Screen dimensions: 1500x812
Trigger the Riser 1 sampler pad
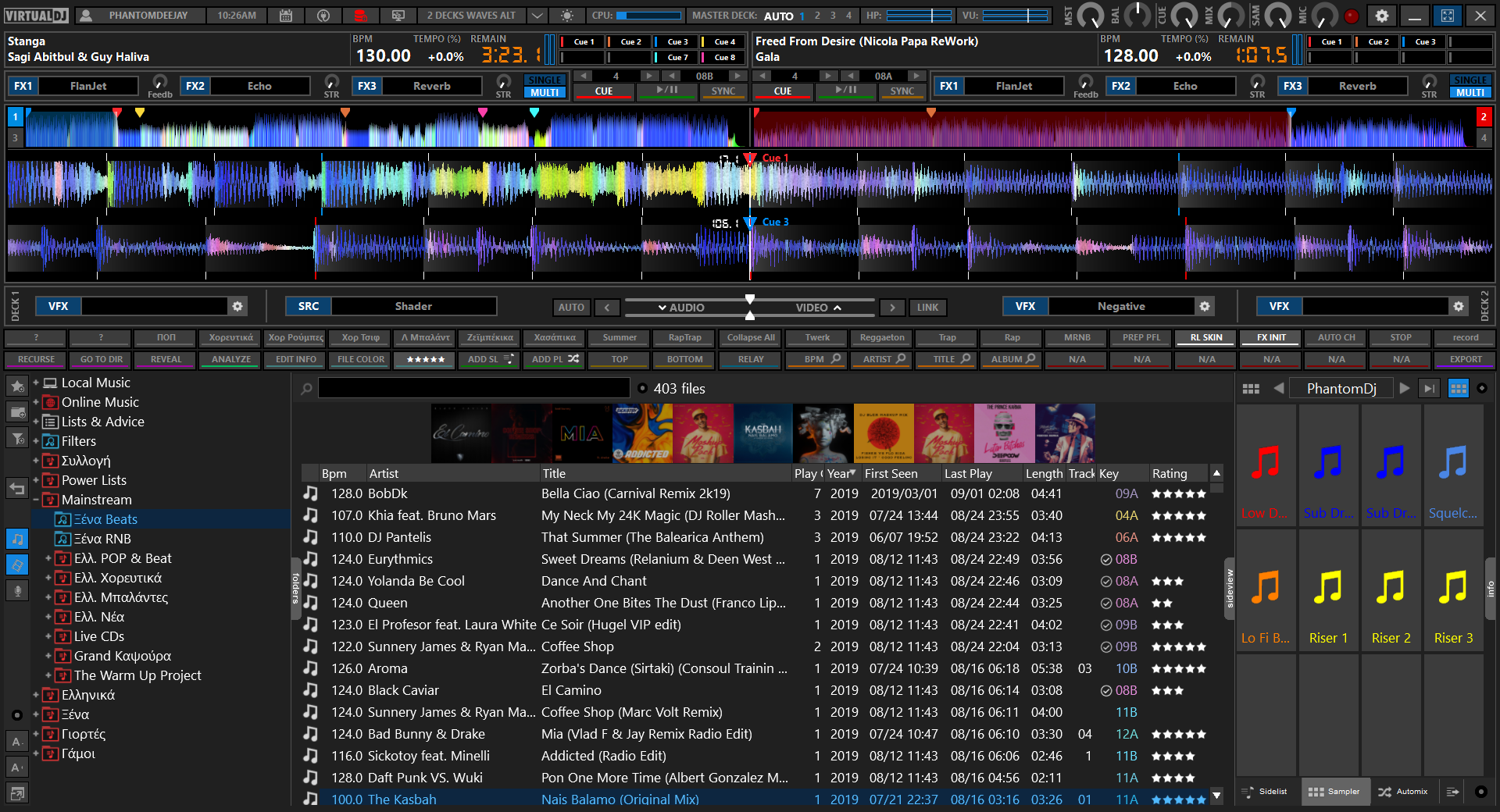pos(1328,590)
